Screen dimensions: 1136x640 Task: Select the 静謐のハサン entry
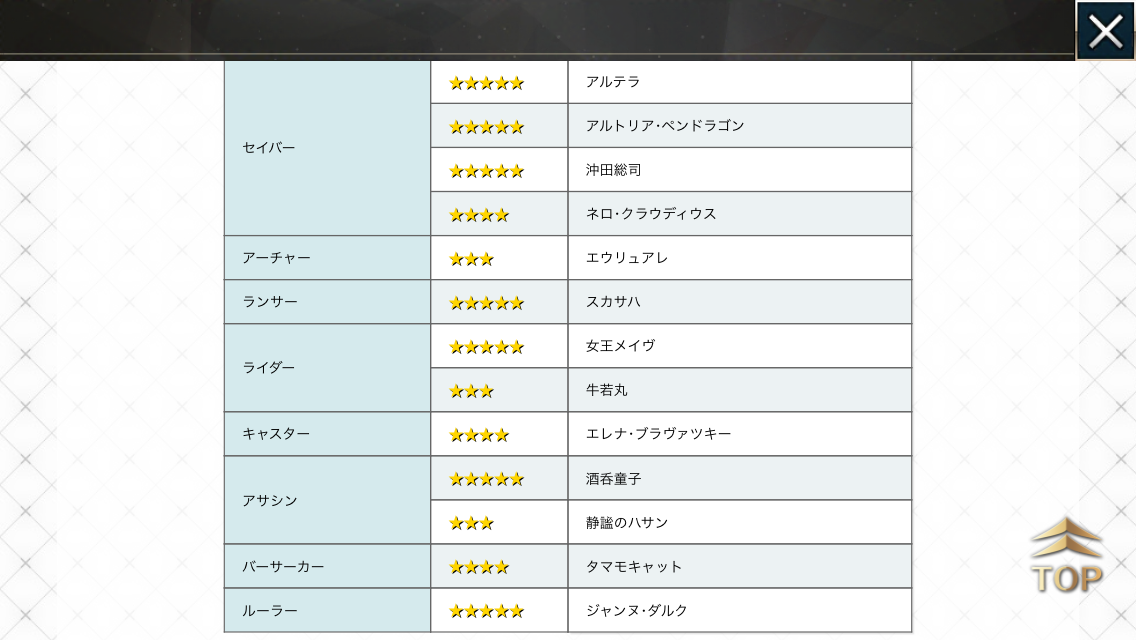tap(626, 523)
